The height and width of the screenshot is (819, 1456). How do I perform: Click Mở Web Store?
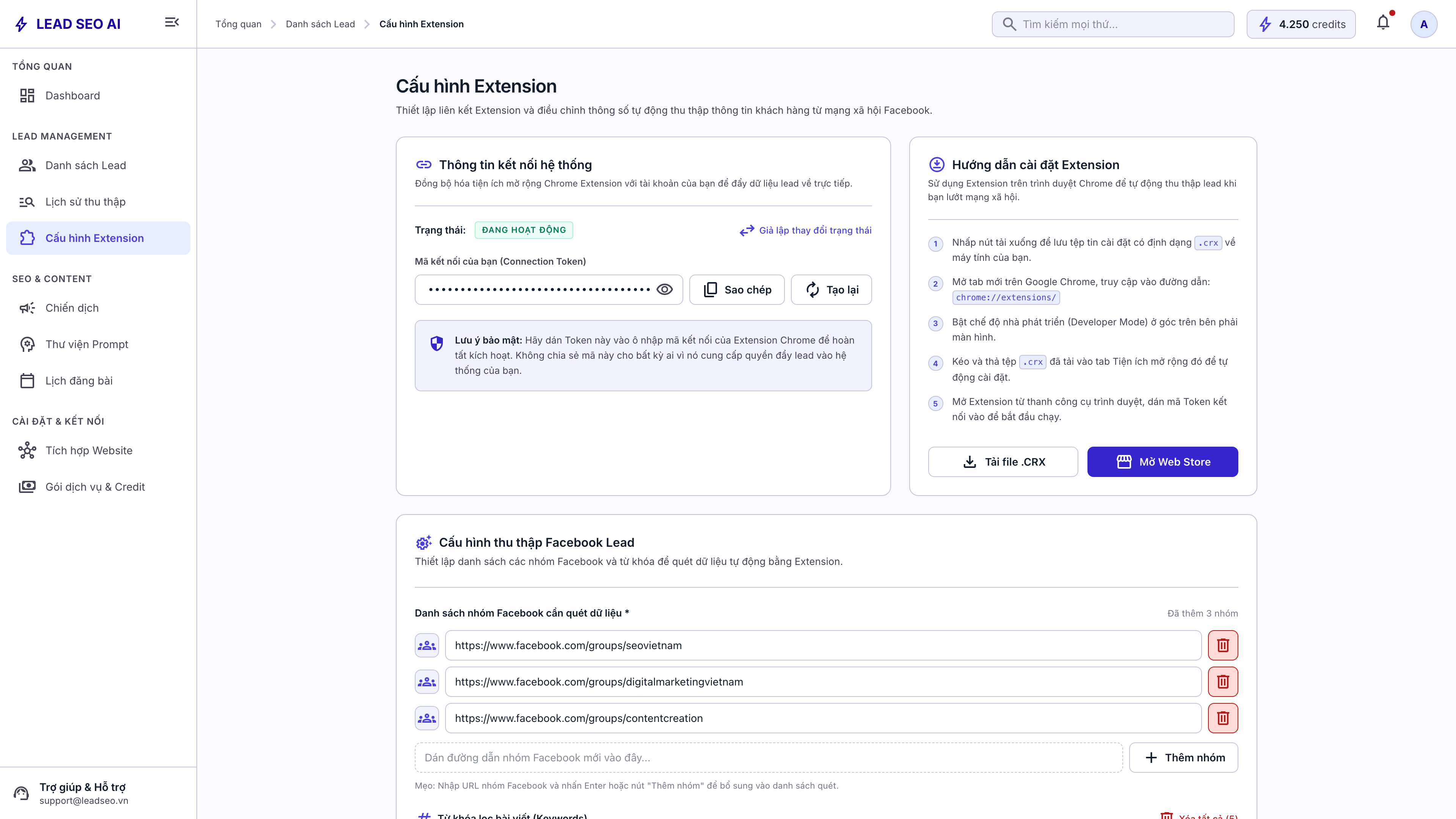point(1163,462)
